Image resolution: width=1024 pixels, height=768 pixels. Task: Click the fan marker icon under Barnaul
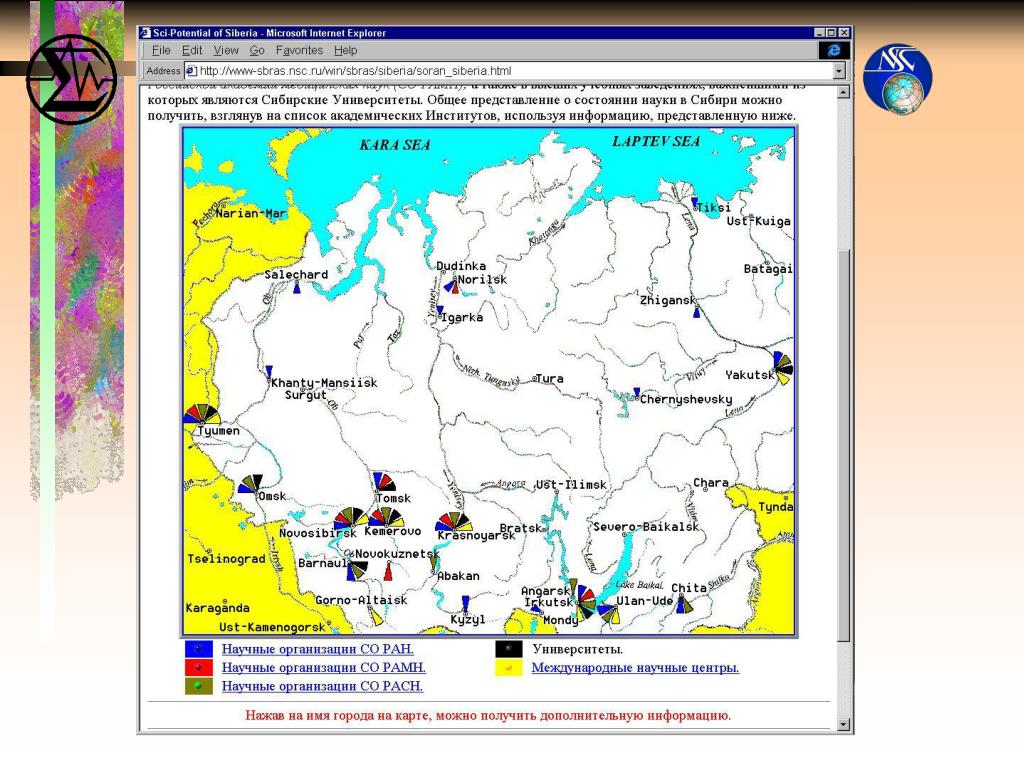tap(356, 571)
